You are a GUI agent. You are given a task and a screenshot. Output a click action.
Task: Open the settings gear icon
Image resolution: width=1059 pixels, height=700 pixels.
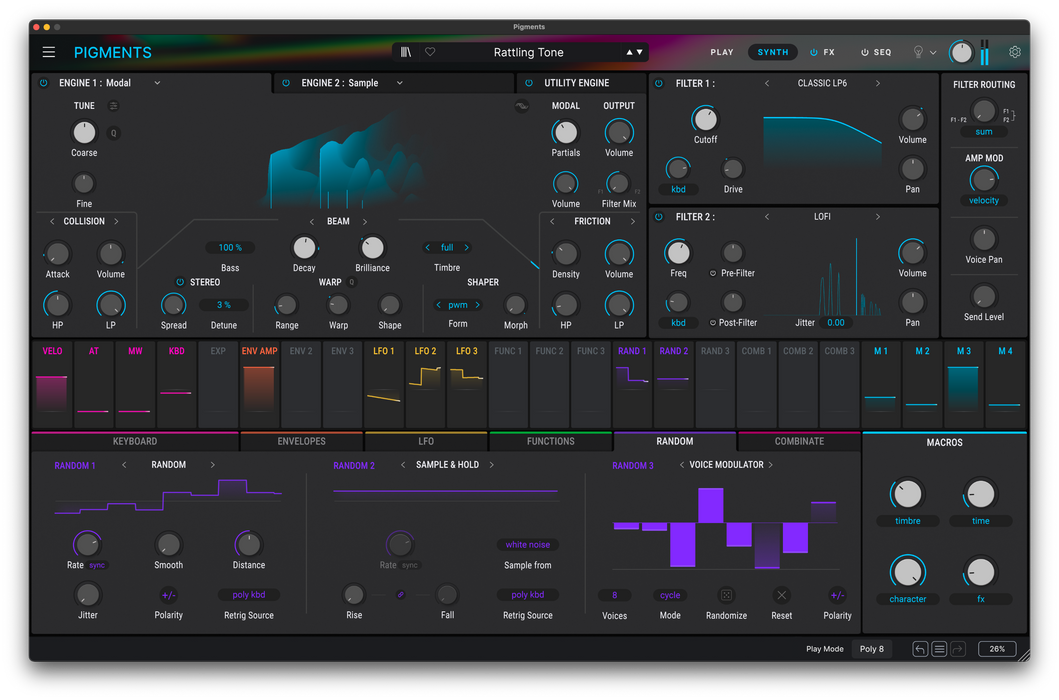tap(1015, 52)
